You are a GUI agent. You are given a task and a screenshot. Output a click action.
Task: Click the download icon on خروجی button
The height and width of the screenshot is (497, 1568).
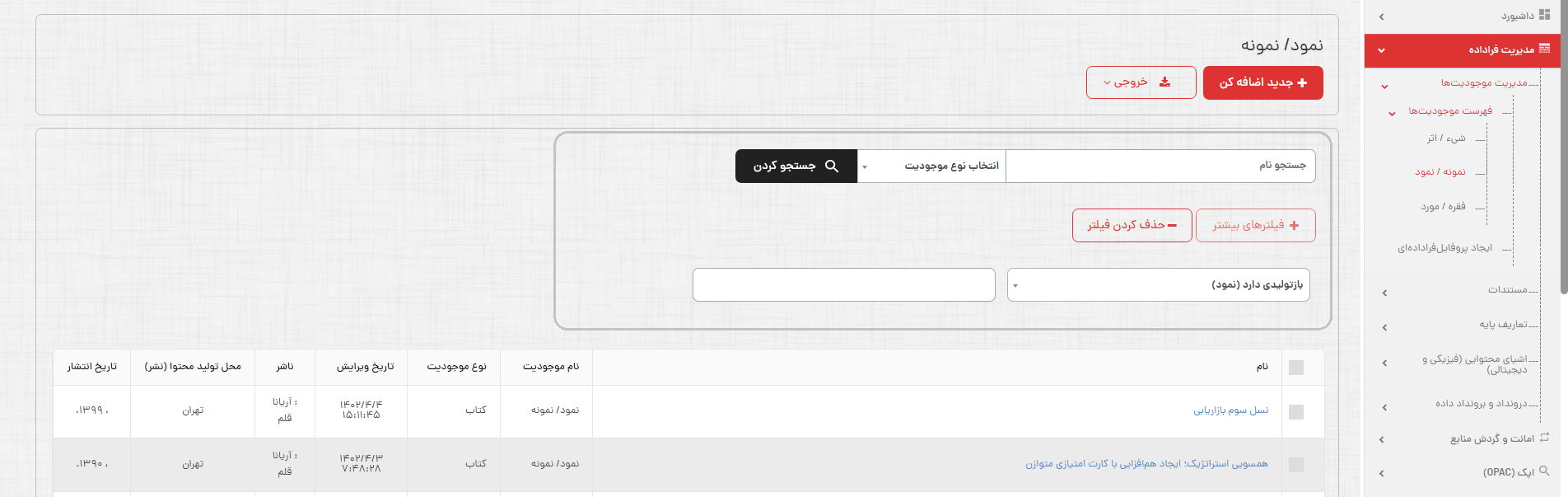(x=1164, y=82)
